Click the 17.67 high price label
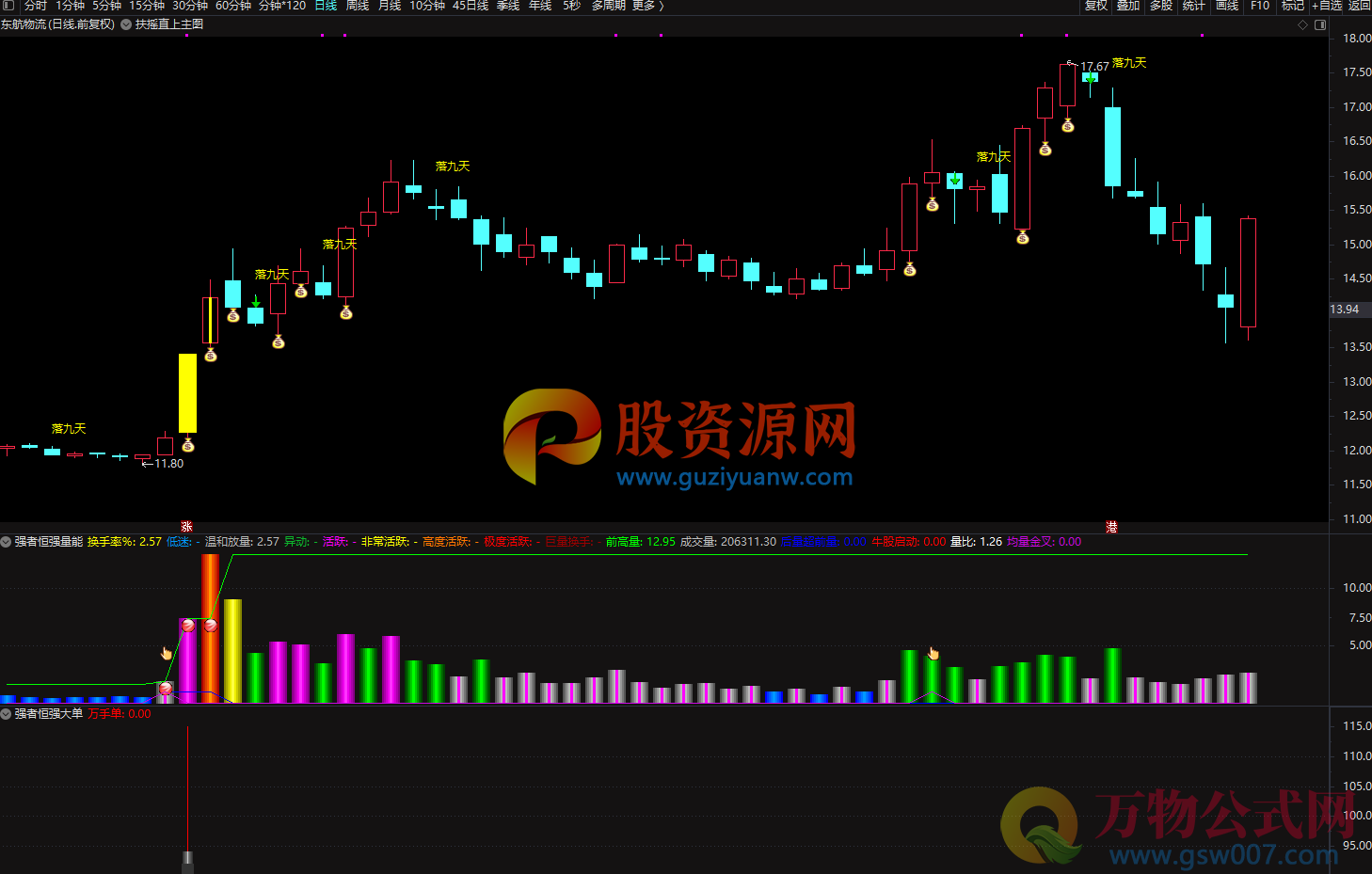Viewport: 1372px width, 874px height. point(1094,67)
